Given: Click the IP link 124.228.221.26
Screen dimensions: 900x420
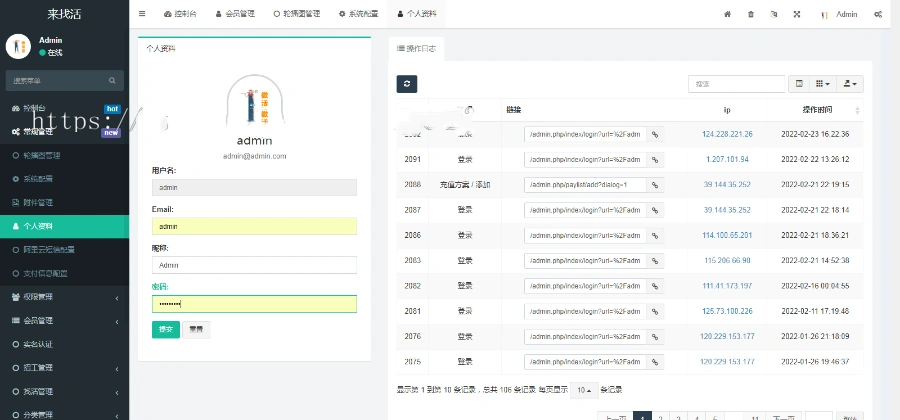Looking at the screenshot, I should pyautogui.click(x=727, y=133).
